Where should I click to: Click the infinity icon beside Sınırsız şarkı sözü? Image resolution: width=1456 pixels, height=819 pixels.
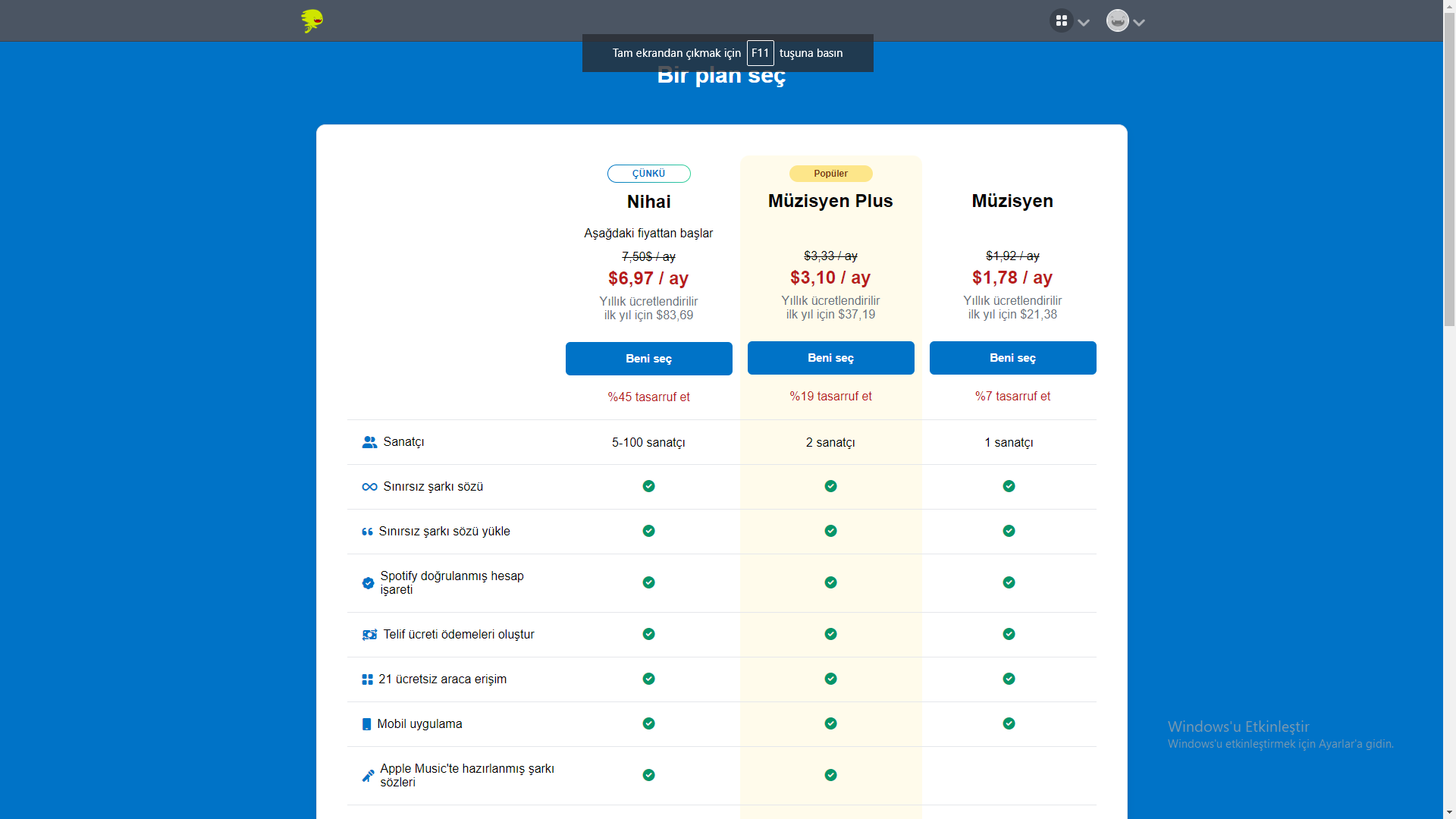pyautogui.click(x=369, y=487)
